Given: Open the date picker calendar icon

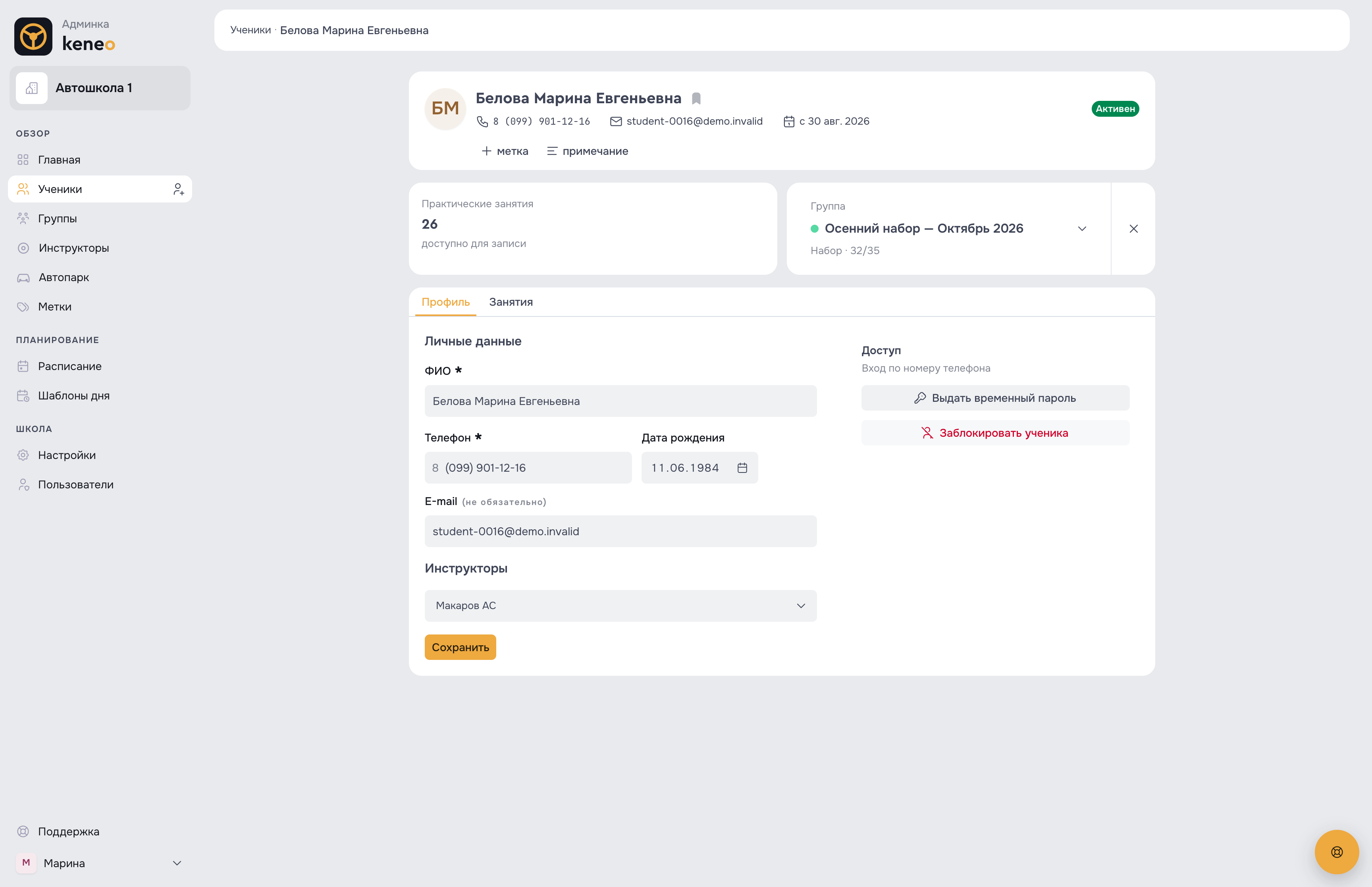Looking at the screenshot, I should (742, 468).
